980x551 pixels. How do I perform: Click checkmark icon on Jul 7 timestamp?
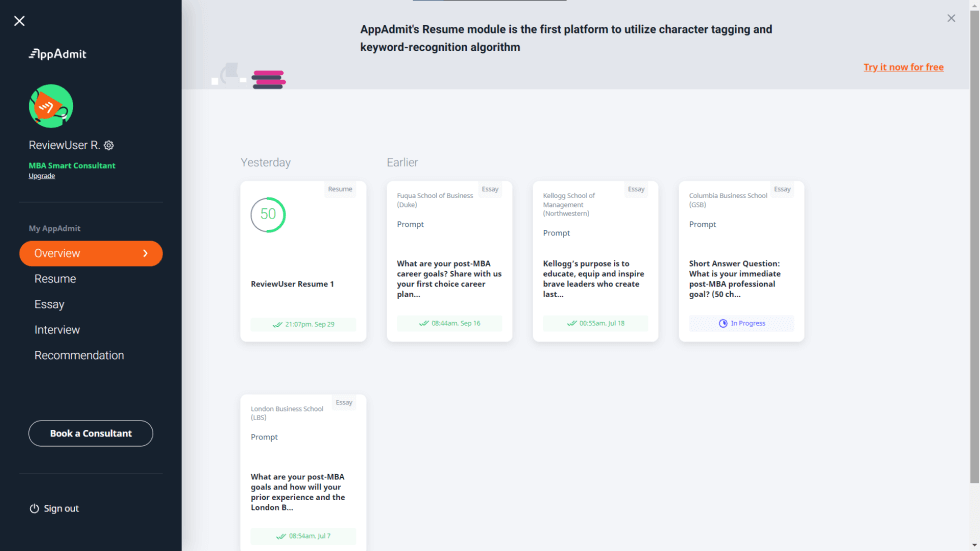(x=281, y=536)
